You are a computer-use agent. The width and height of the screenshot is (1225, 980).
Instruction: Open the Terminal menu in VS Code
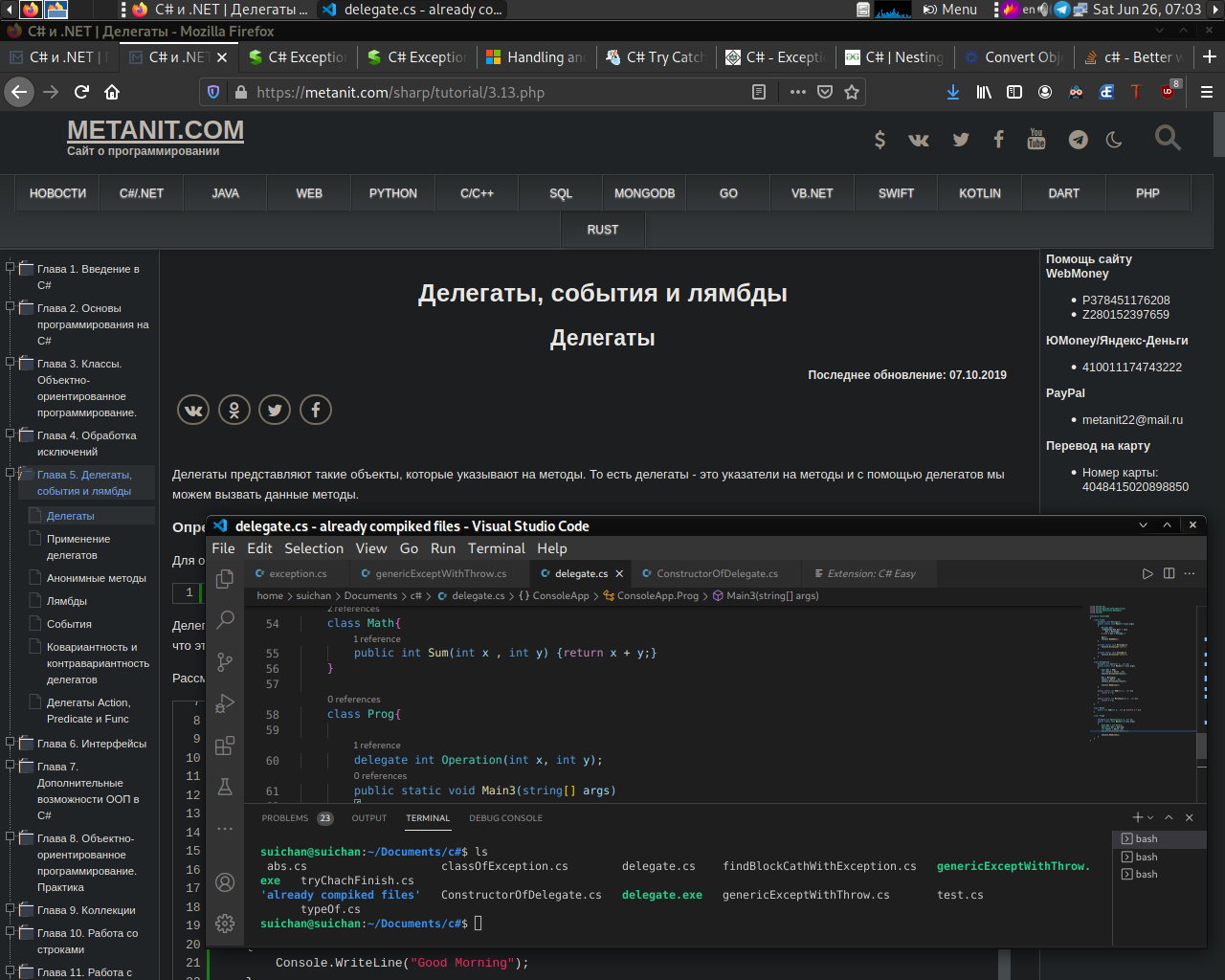(x=496, y=548)
